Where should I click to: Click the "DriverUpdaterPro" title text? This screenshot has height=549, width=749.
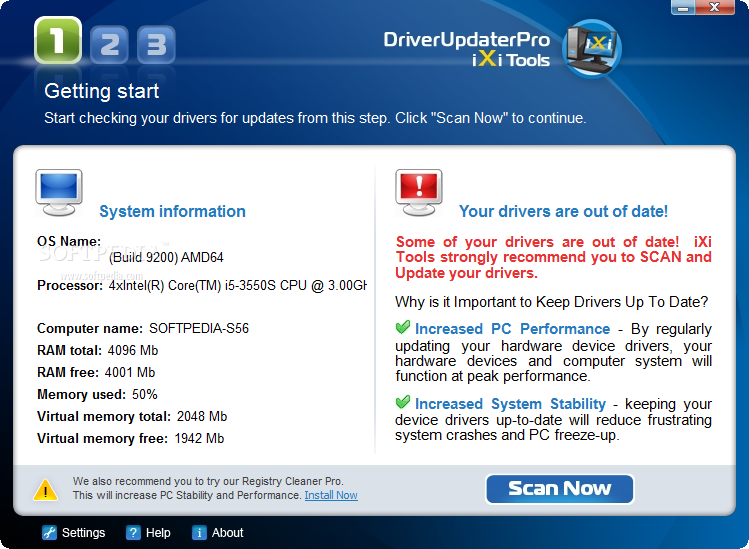pyautogui.click(x=467, y=40)
